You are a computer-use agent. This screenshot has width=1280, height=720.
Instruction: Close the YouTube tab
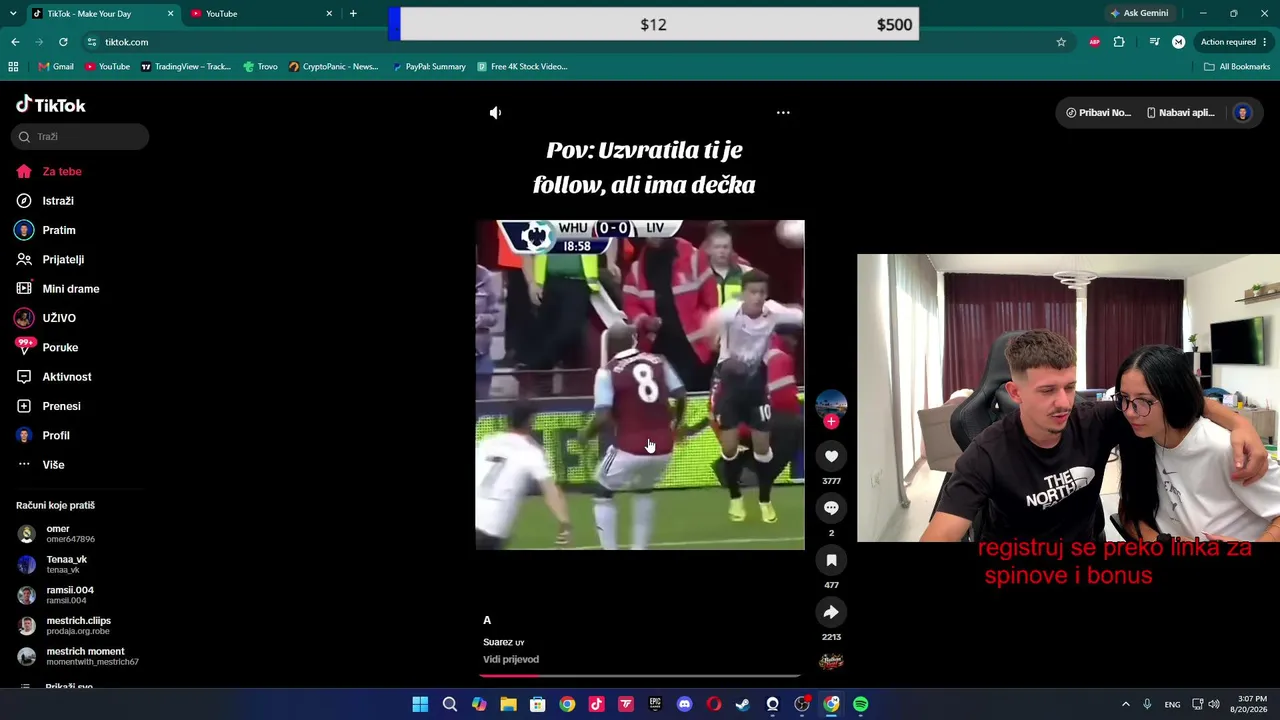(329, 14)
